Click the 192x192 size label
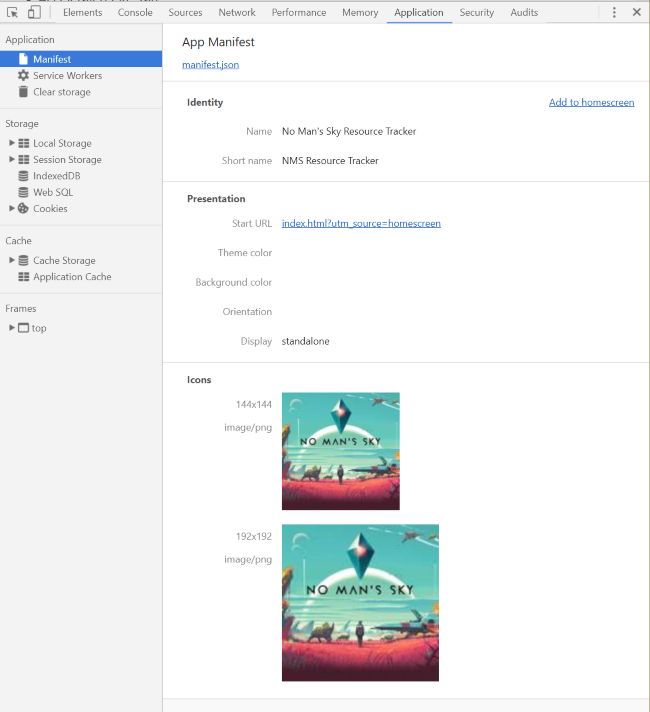The height and width of the screenshot is (712, 650). pyautogui.click(x=253, y=537)
